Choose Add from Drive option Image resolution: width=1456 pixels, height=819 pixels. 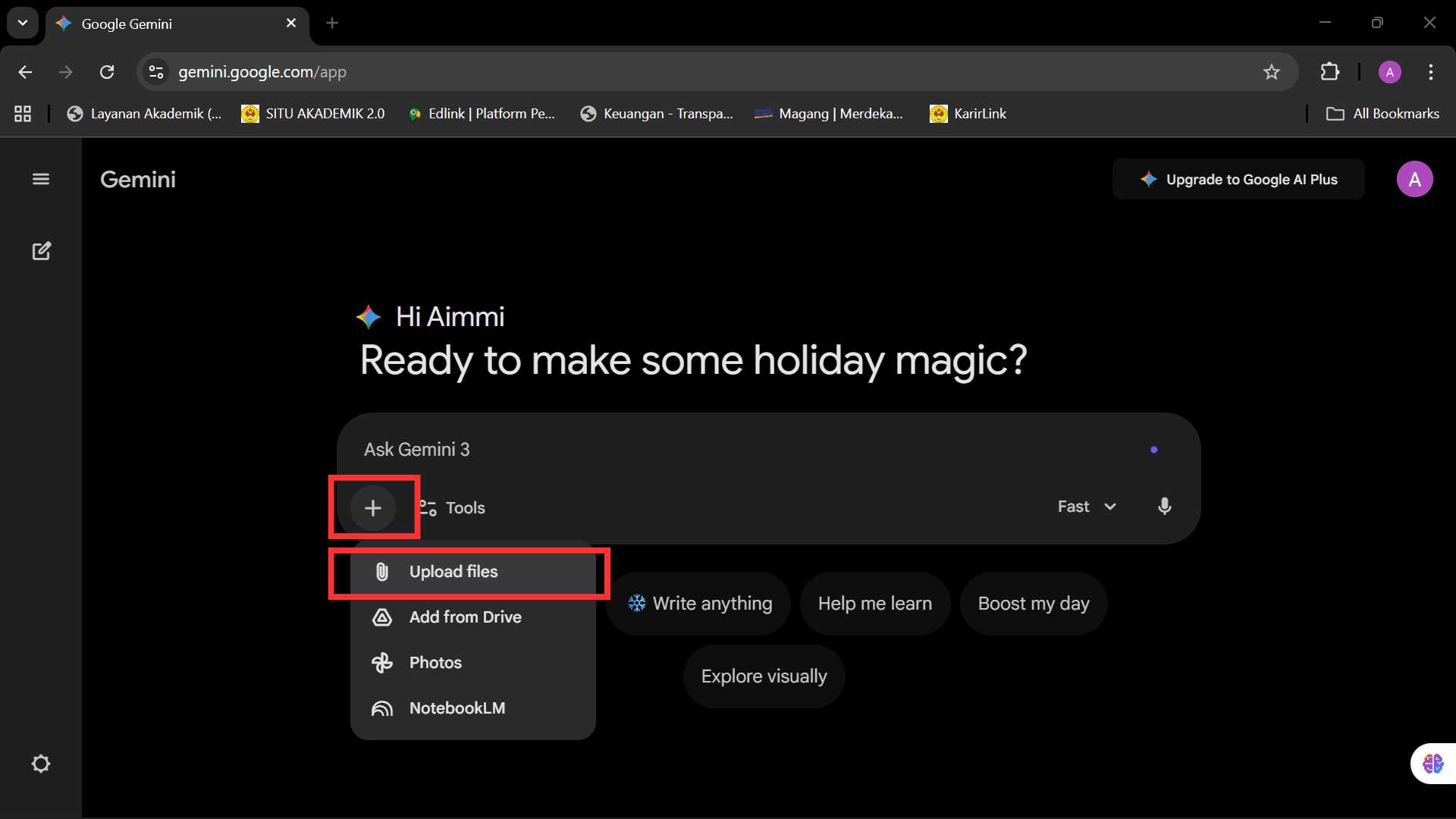(464, 617)
